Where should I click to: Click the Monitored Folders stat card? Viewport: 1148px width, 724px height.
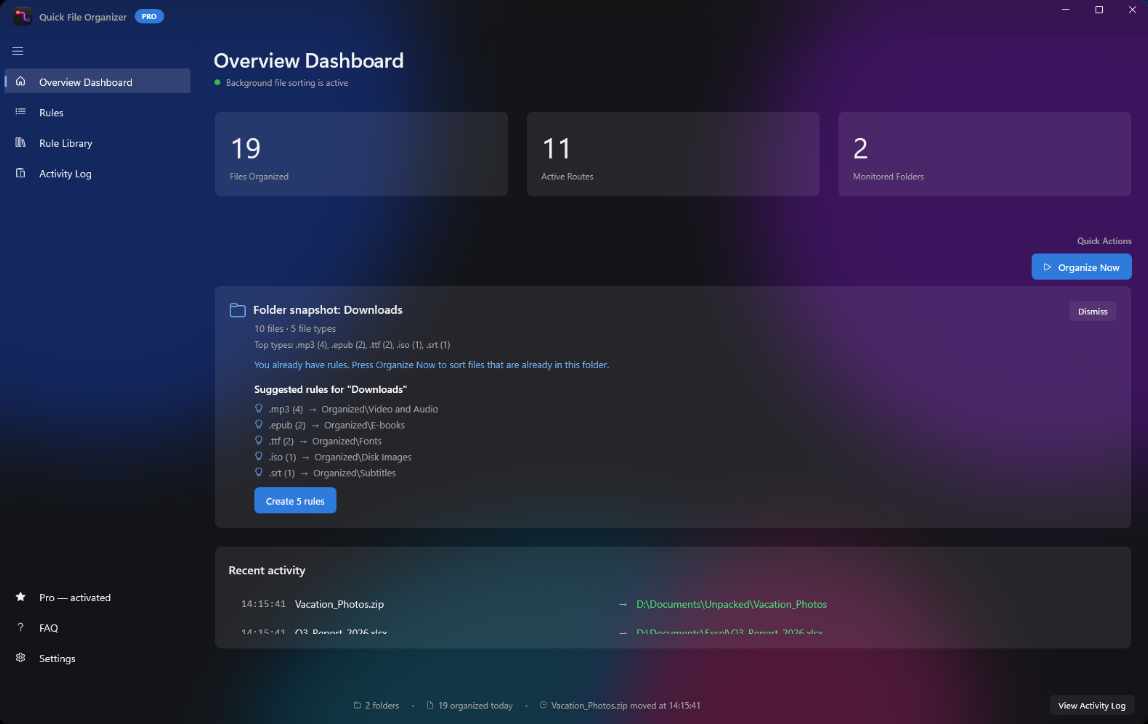[x=985, y=154]
